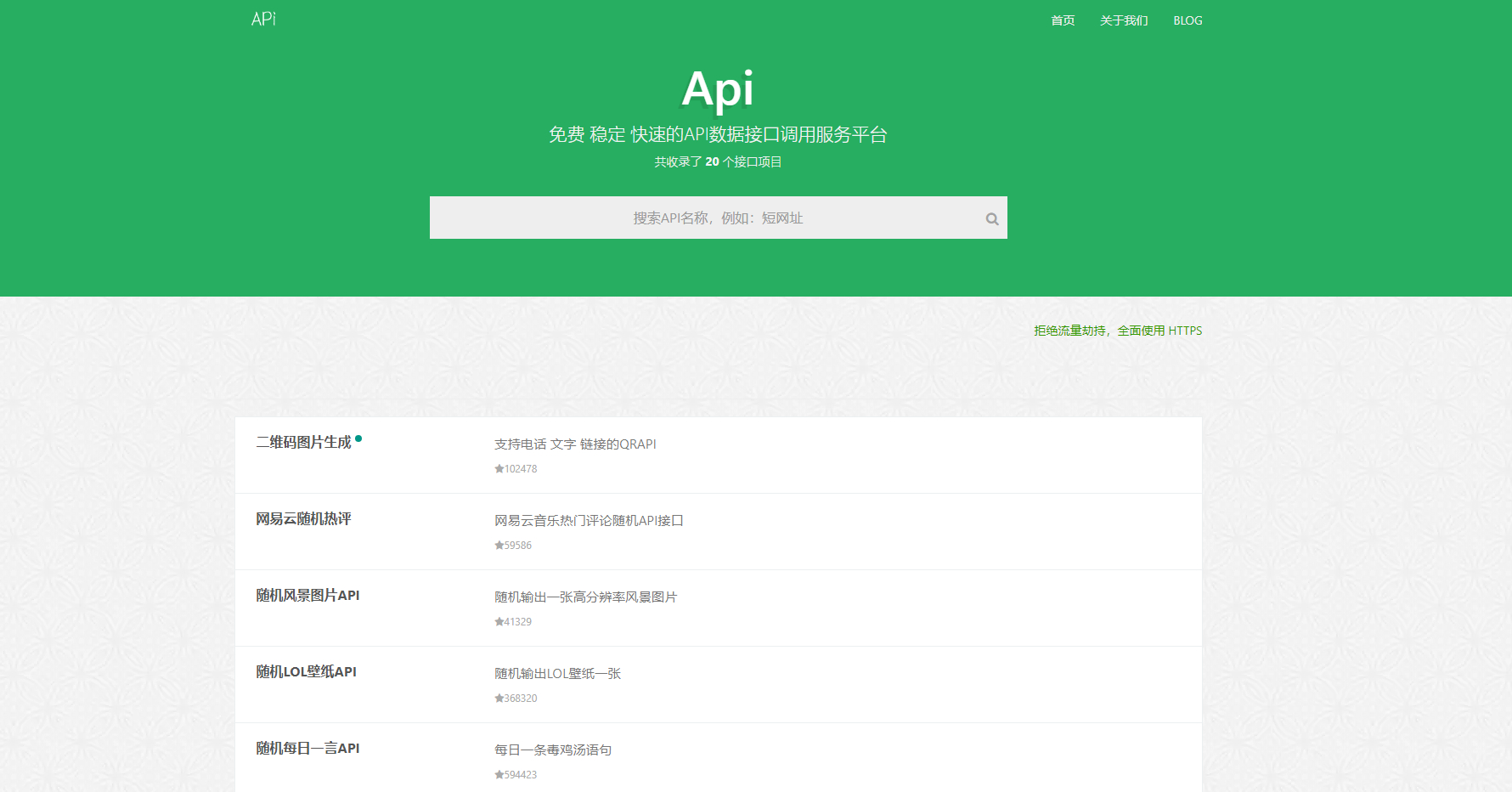
Task: Open the 首页 navigation item
Action: click(1063, 20)
